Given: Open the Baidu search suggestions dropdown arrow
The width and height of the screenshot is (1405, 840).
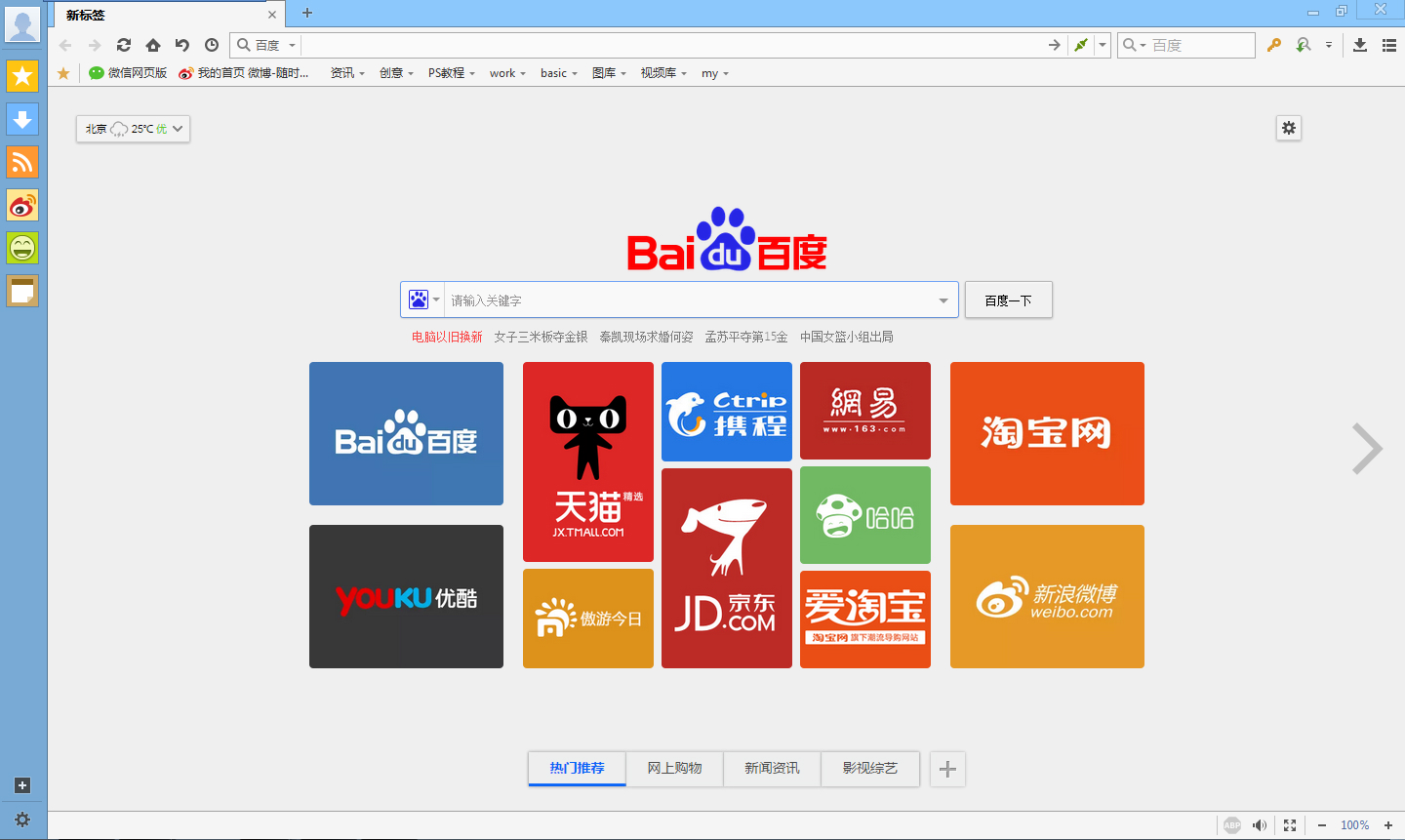Looking at the screenshot, I should [943, 300].
